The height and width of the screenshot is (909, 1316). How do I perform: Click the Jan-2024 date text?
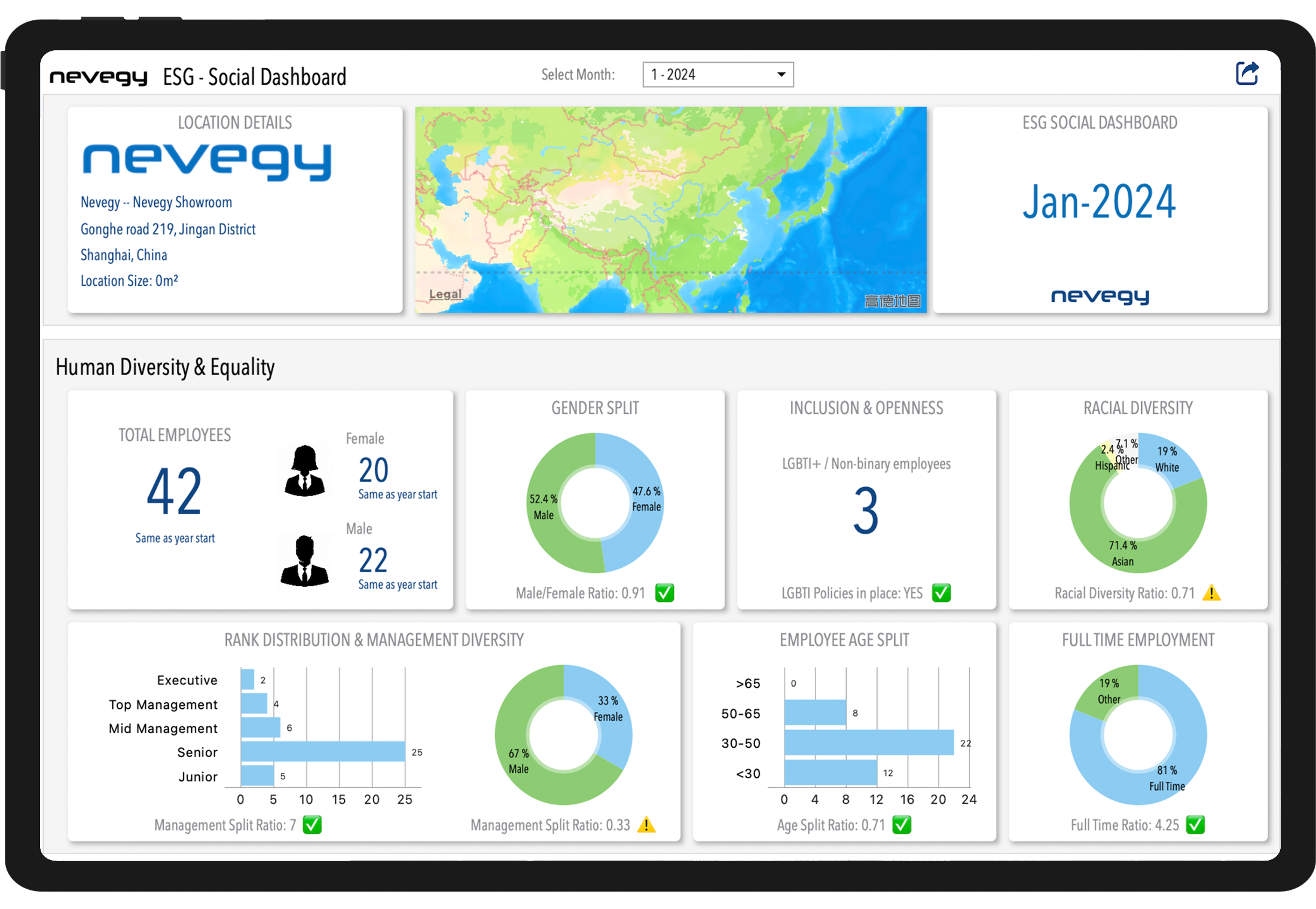(1099, 202)
